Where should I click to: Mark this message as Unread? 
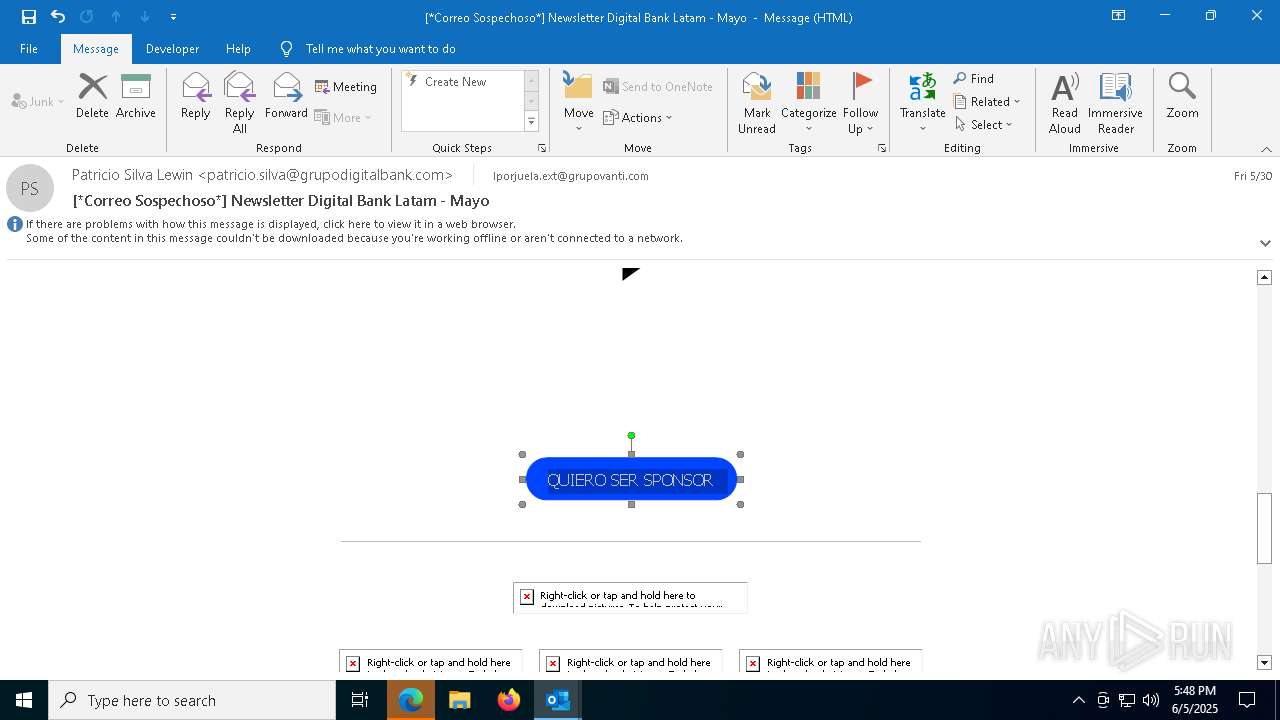pos(757,103)
